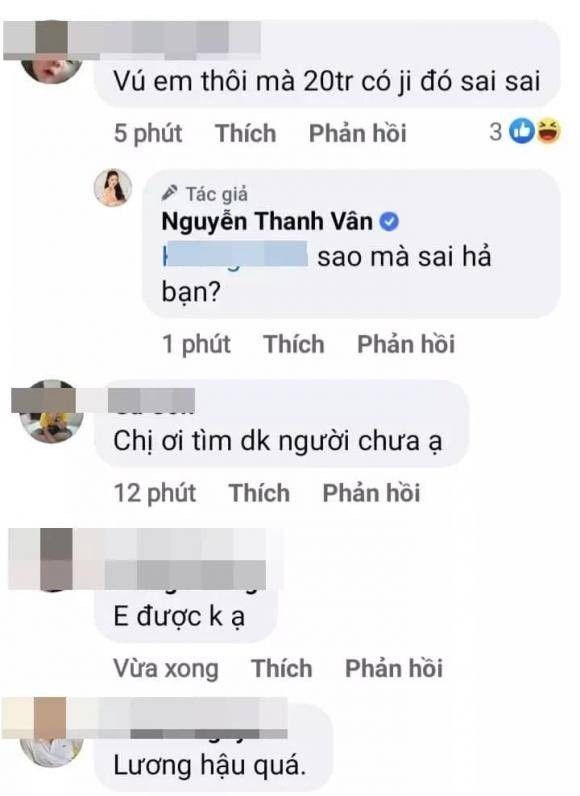Click the pencil icon next to Tác giả
The width and height of the screenshot is (580, 796).
(x=169, y=193)
